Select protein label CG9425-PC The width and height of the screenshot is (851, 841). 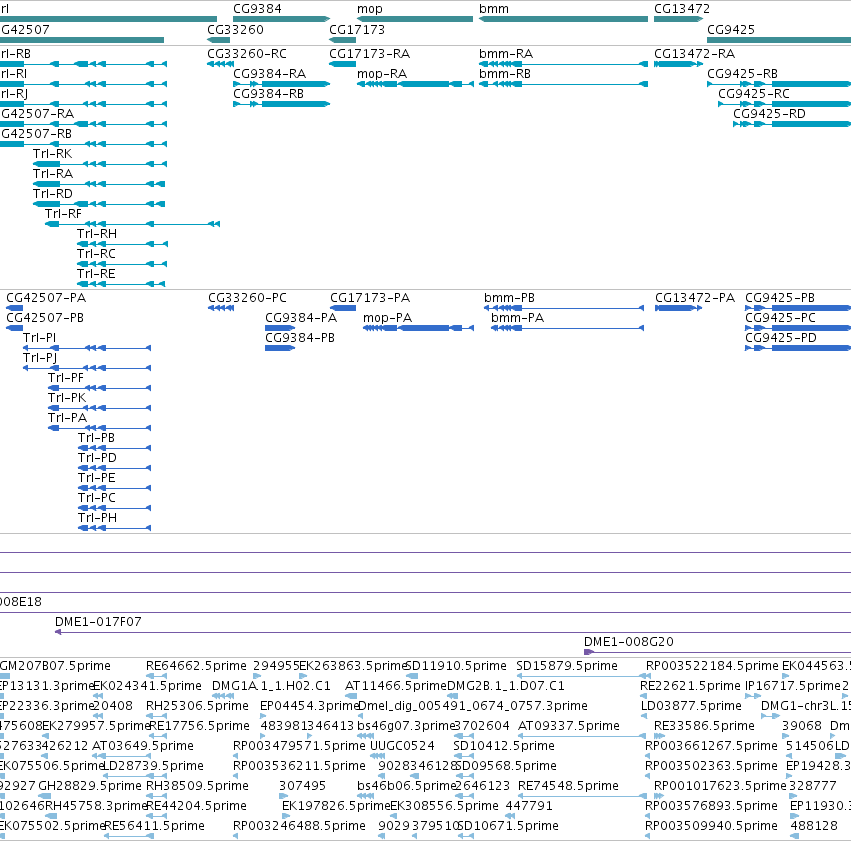coord(780,318)
